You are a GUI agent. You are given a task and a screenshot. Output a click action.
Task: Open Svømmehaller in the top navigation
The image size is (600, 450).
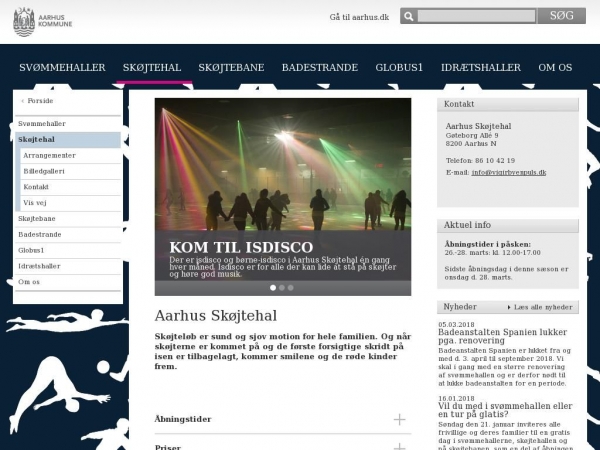[62, 67]
